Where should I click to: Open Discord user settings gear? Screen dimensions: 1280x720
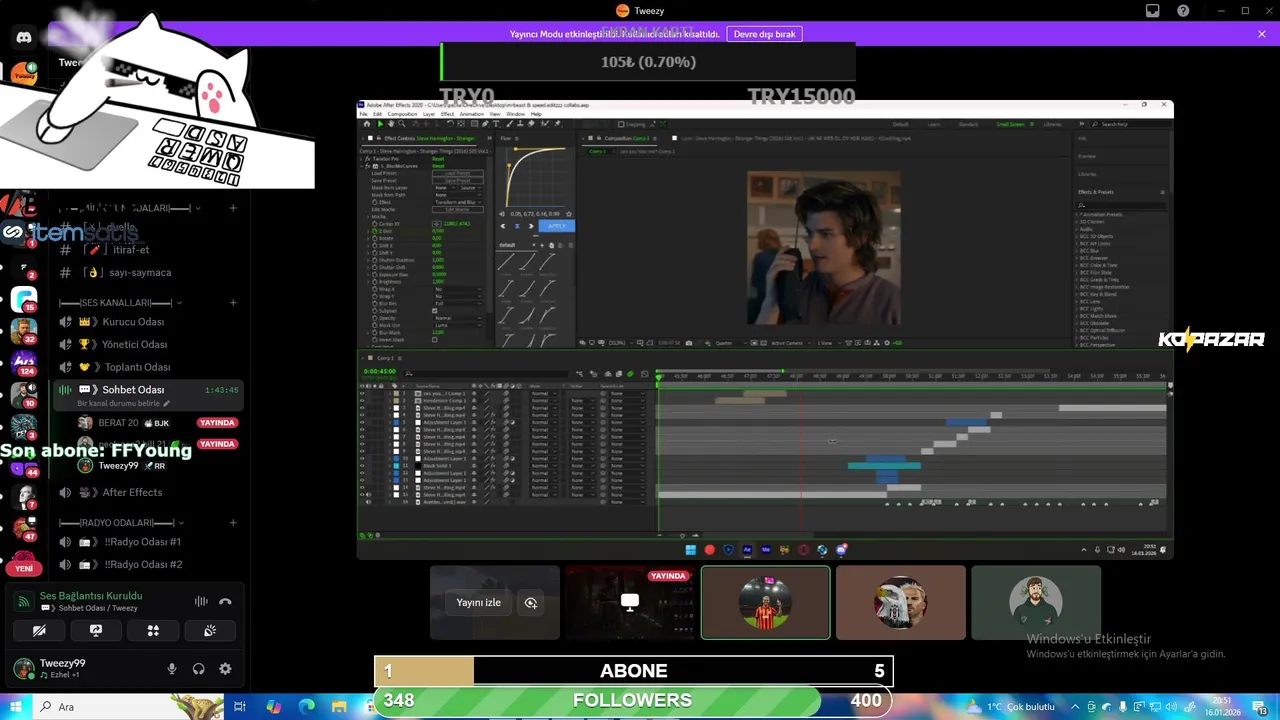(x=225, y=669)
